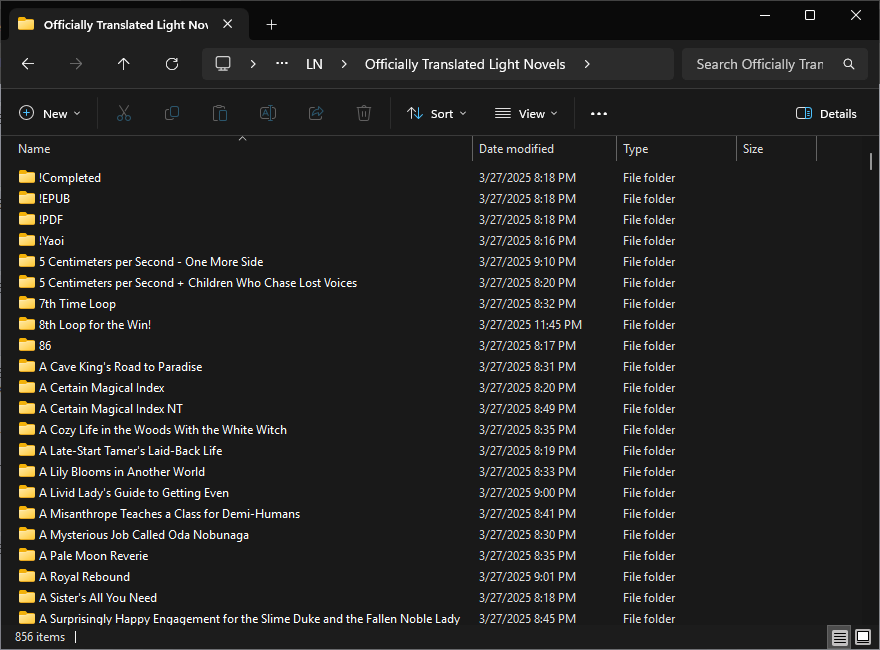
Task: Click the Share icon in toolbar
Action: (x=316, y=114)
